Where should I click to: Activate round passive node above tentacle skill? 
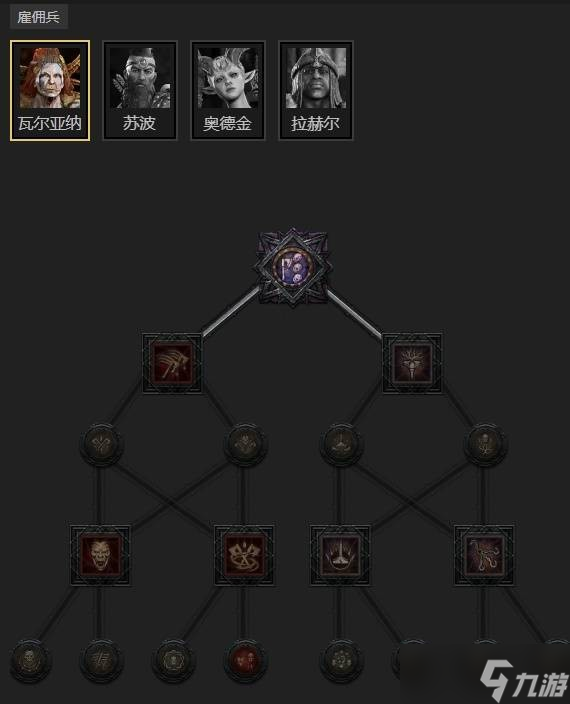pos(485,444)
